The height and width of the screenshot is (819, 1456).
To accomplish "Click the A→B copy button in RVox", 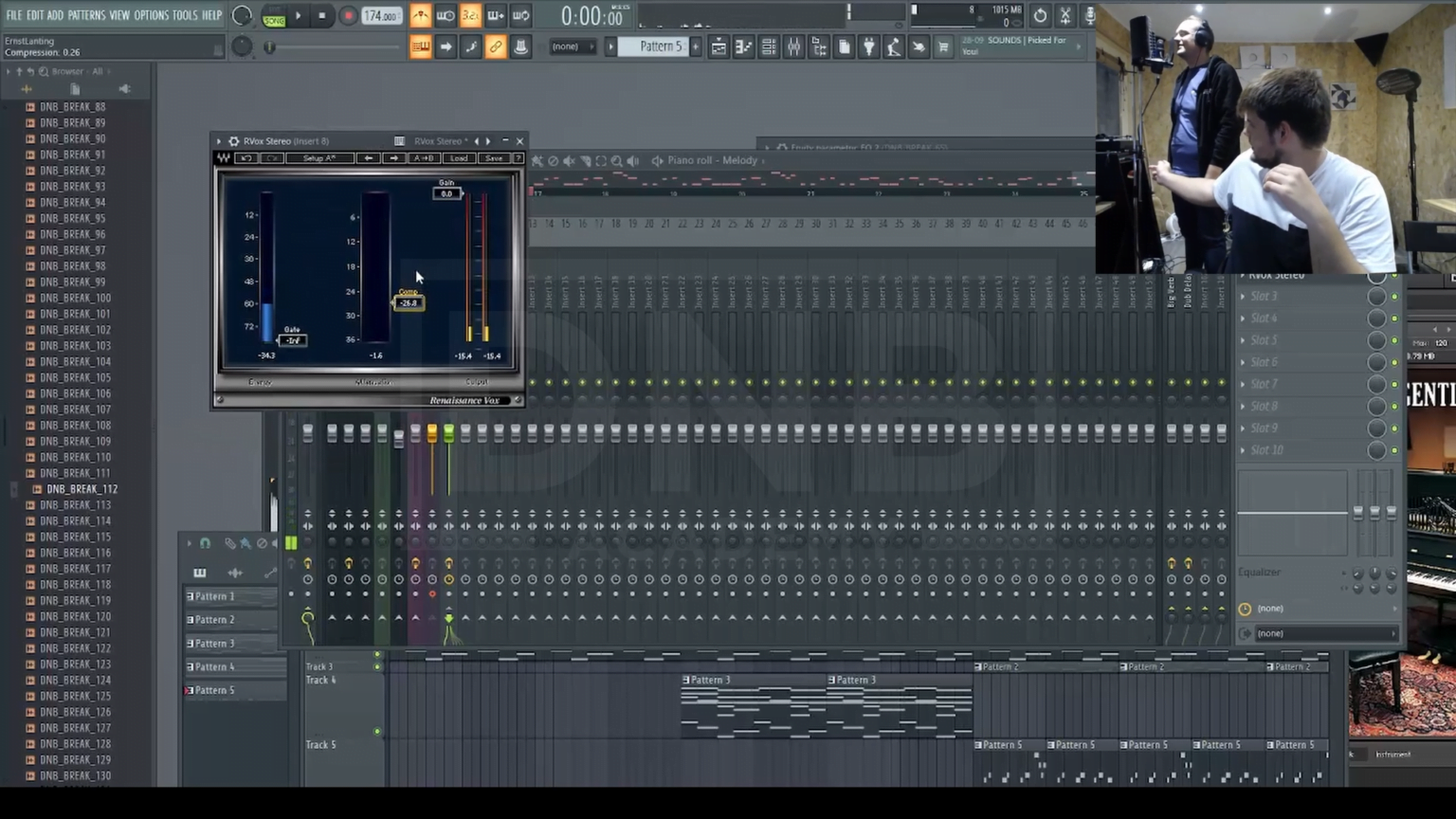I will click(x=425, y=158).
